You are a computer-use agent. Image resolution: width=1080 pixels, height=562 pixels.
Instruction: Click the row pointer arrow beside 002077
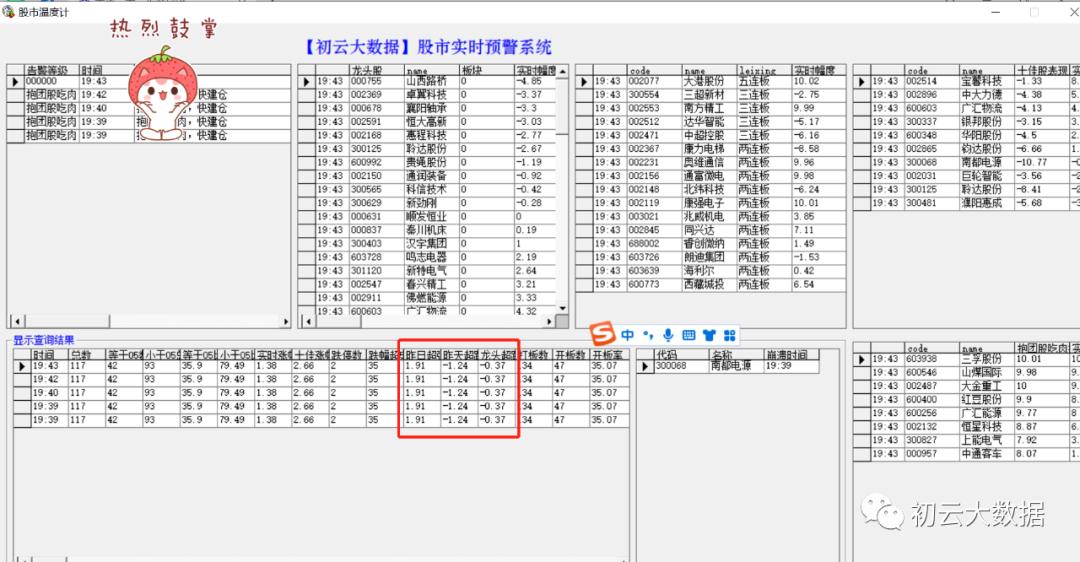coord(584,81)
